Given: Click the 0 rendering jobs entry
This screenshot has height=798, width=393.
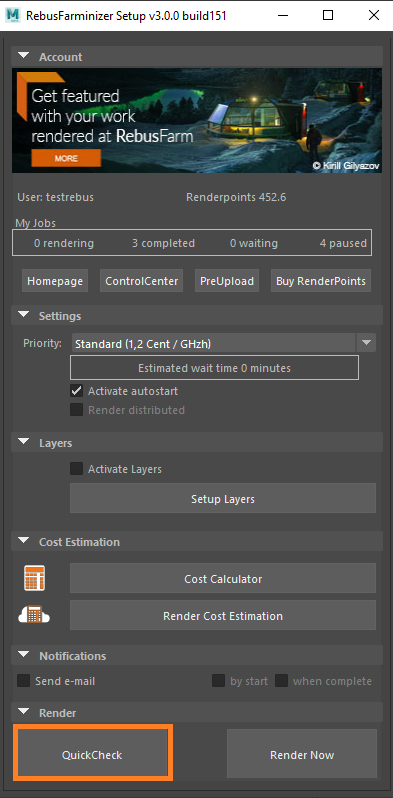Looking at the screenshot, I should (x=64, y=243).
